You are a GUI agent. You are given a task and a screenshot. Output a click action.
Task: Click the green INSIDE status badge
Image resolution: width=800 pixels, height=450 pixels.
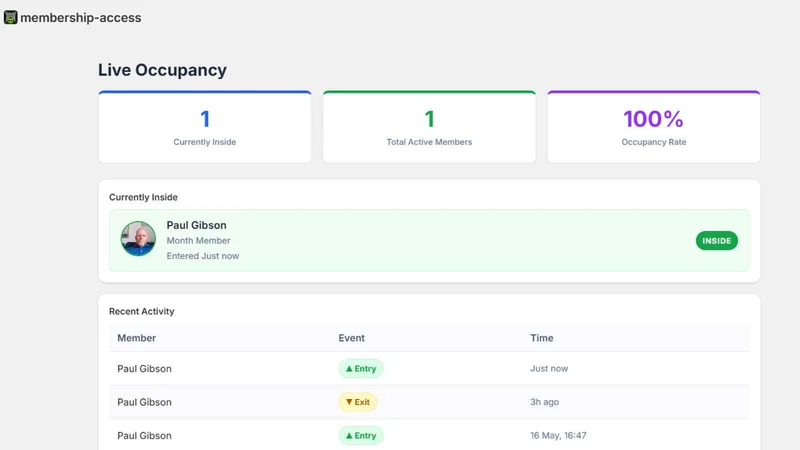click(x=716, y=241)
